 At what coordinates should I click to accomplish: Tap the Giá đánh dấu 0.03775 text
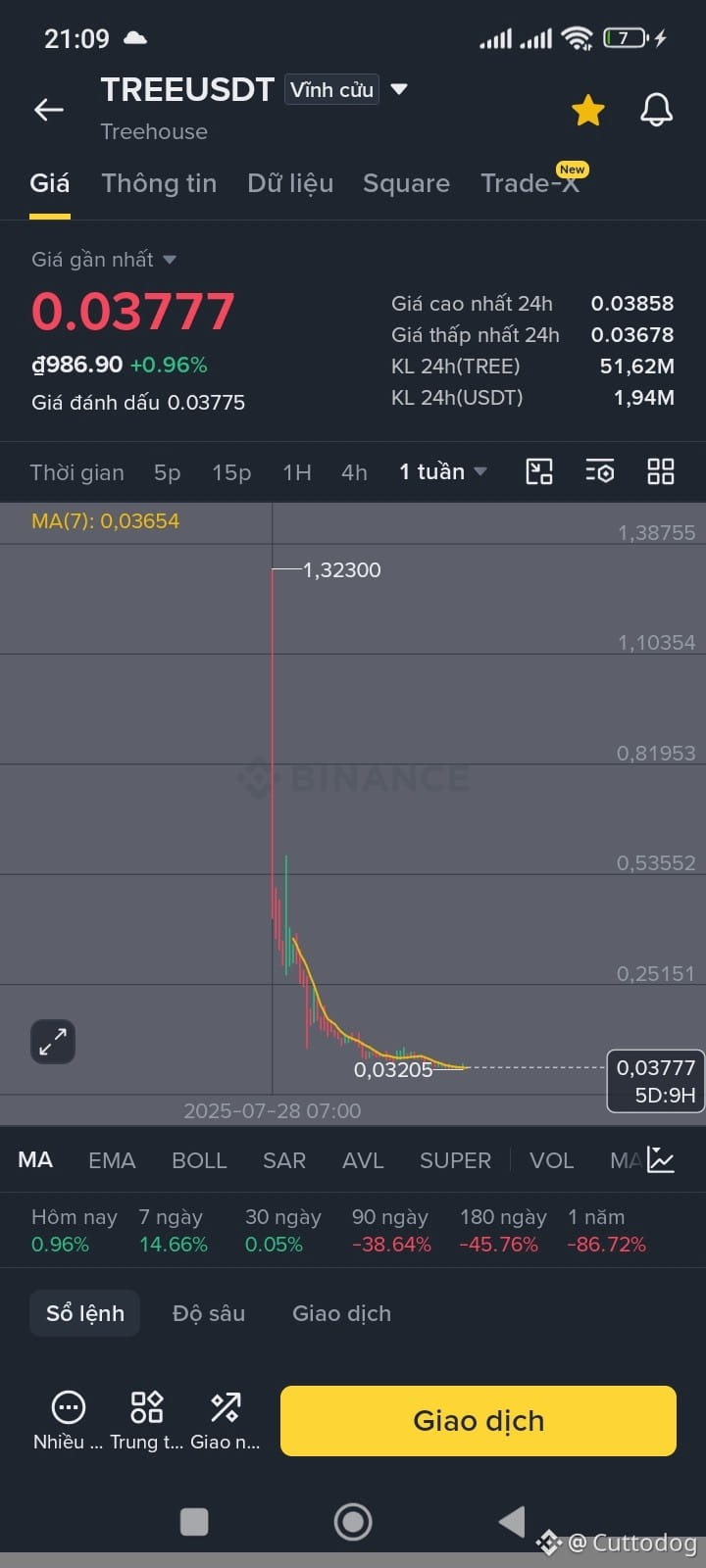tap(138, 403)
